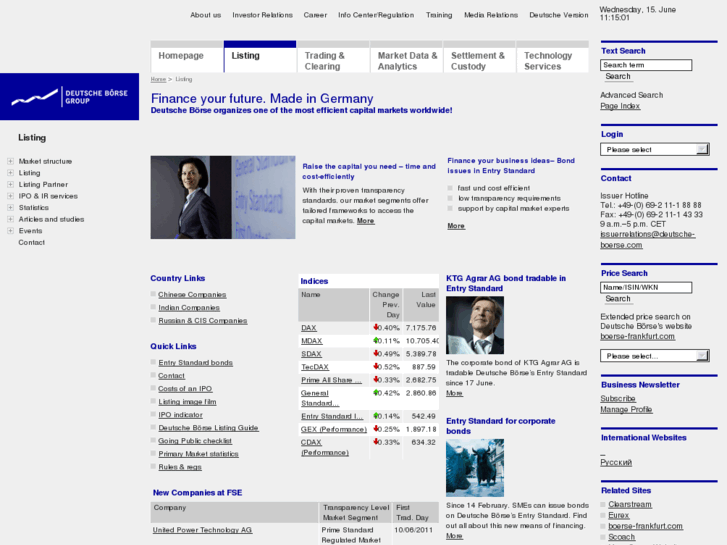Expand the Events tree item
Image resolution: width=727 pixels, height=545 pixels.
[10, 231]
